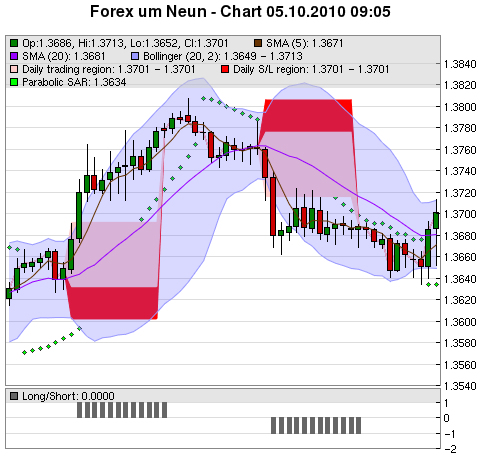Click the Daily trading region legend label
This screenshot has height=457, width=480.
click(x=109, y=69)
